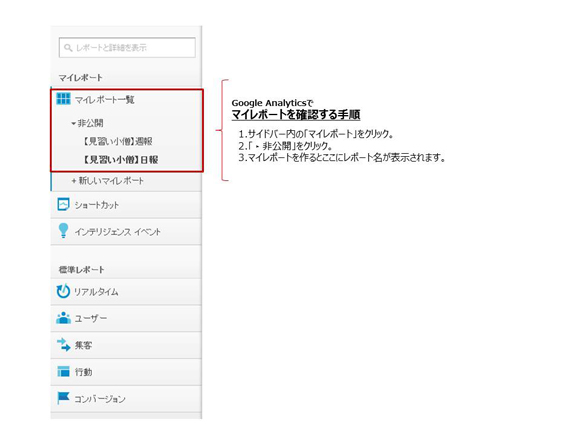Open the コンバージョン reports label
Screen dimensions: 580x435
[100, 399]
